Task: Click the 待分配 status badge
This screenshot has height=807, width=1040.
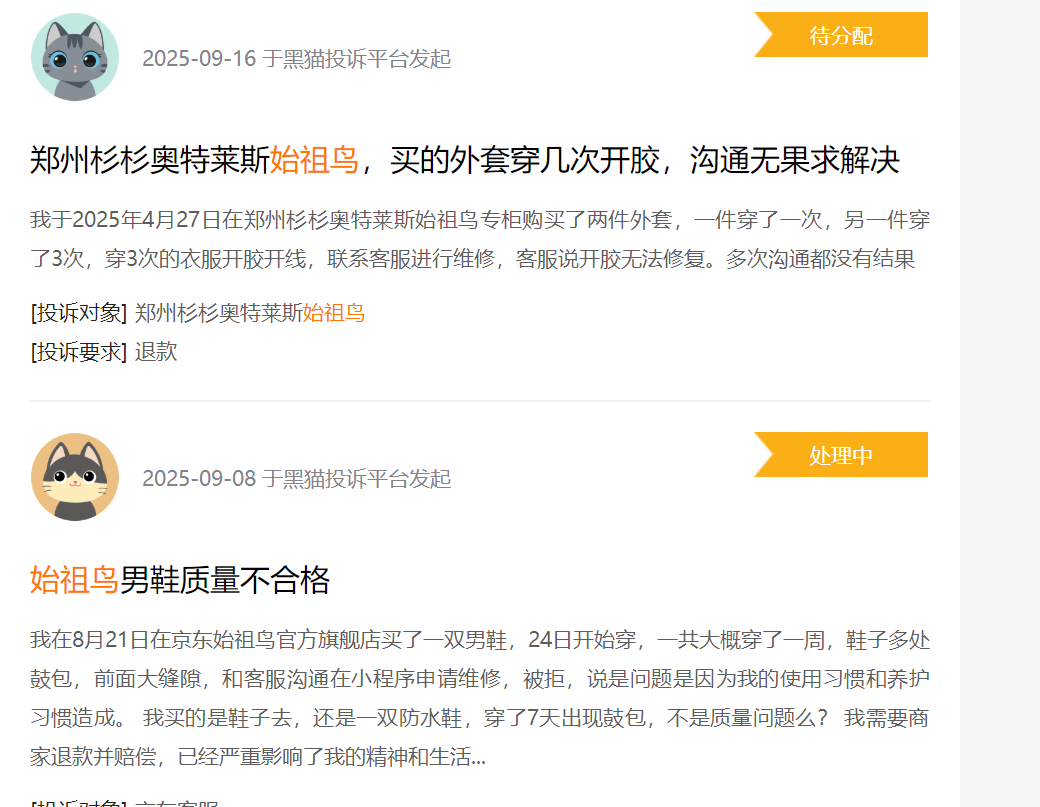Action: coord(841,34)
